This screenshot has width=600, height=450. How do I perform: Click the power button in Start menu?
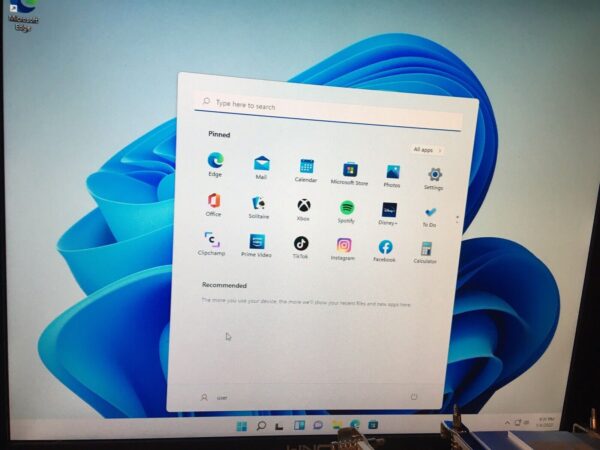(414, 397)
